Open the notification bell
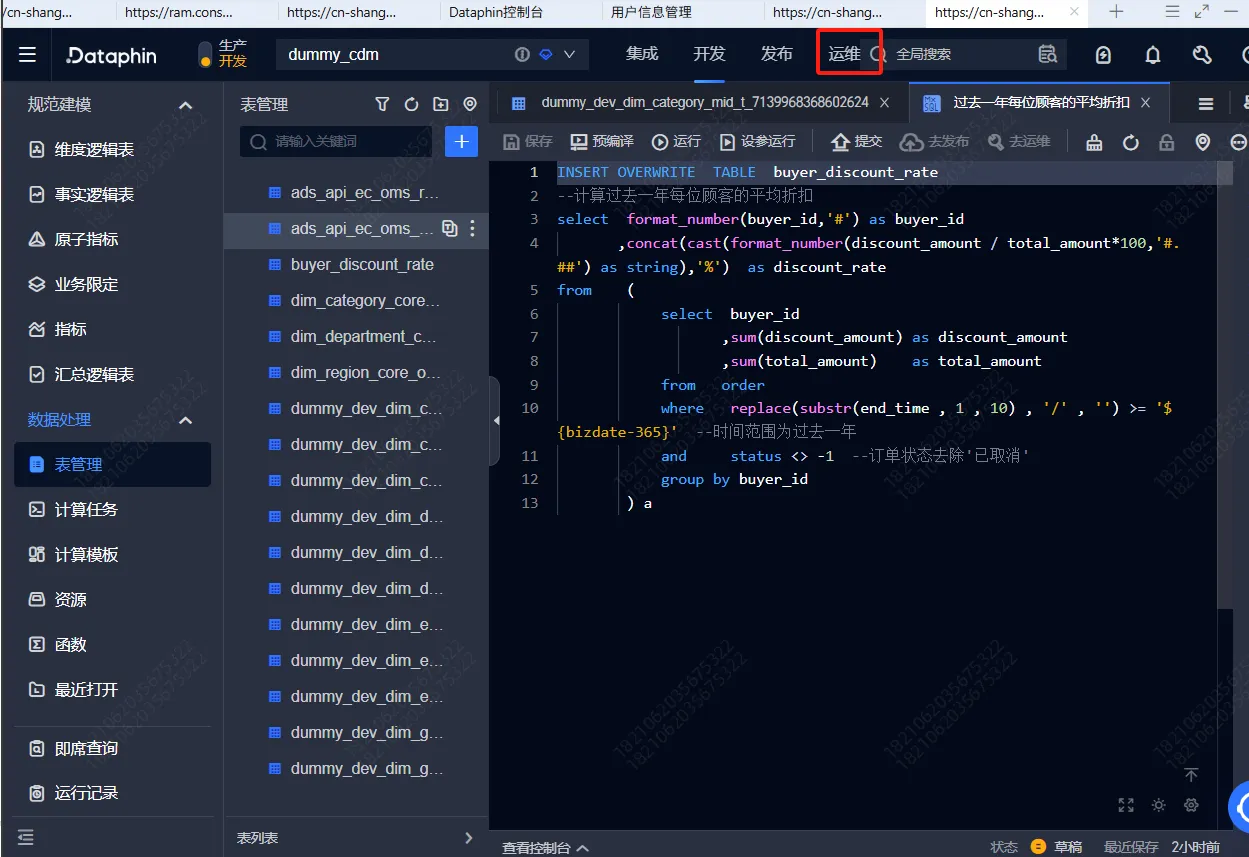1249x857 pixels. [1153, 55]
